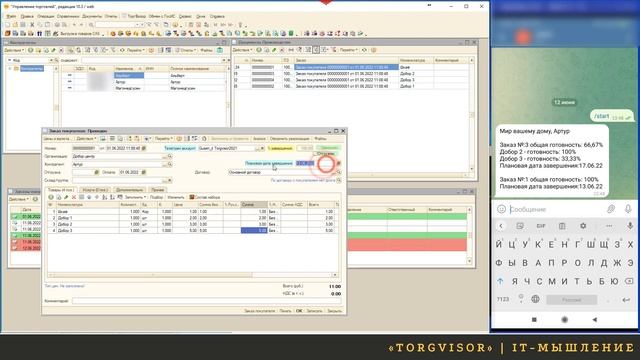Tap the globe language key on keyboard
The image size is (640, 360).
[x=536, y=299]
